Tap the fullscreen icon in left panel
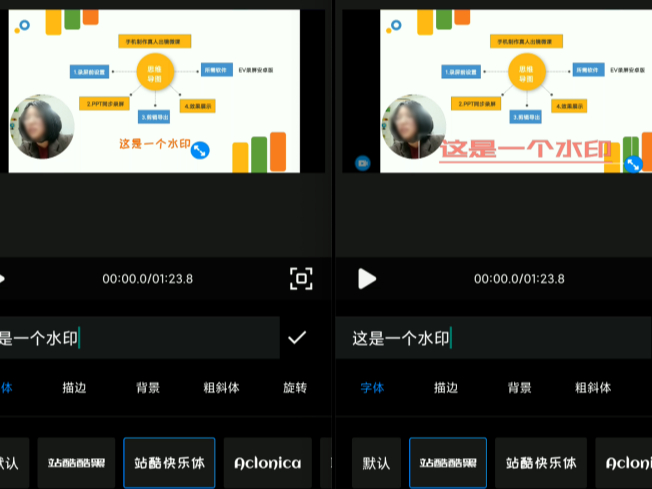 (301, 278)
